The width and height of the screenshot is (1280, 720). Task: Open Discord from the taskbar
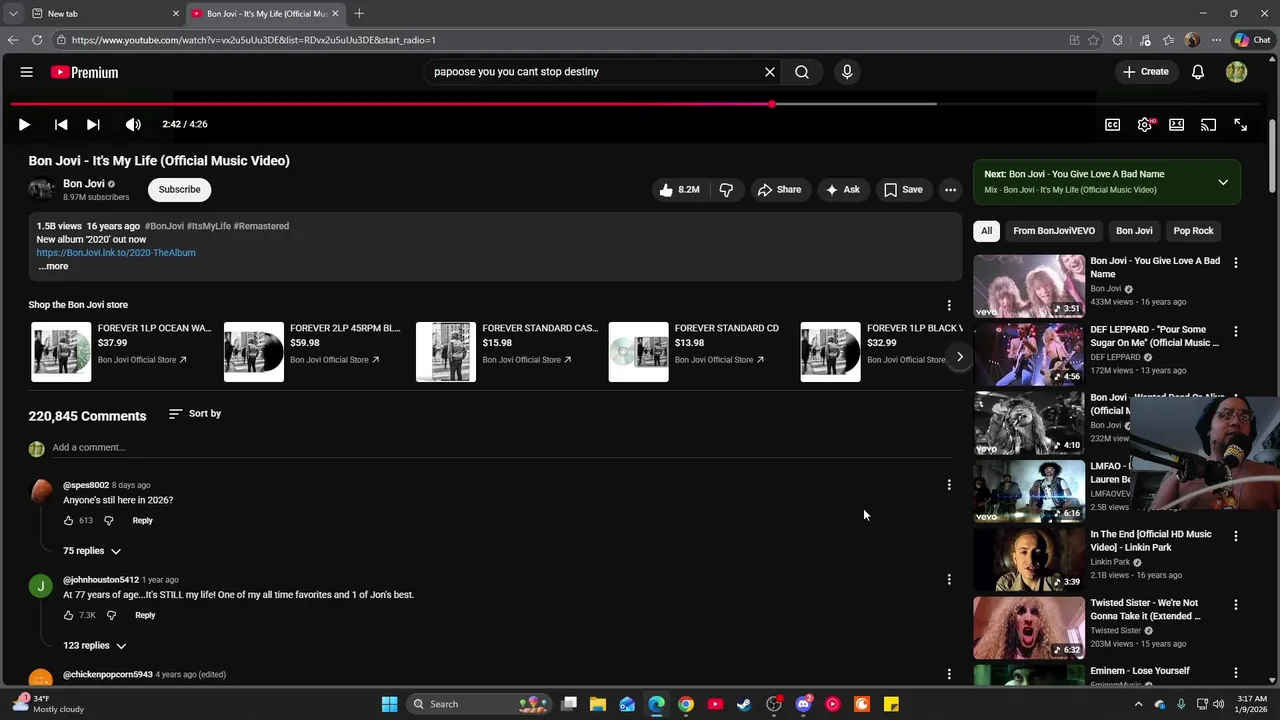(803, 704)
